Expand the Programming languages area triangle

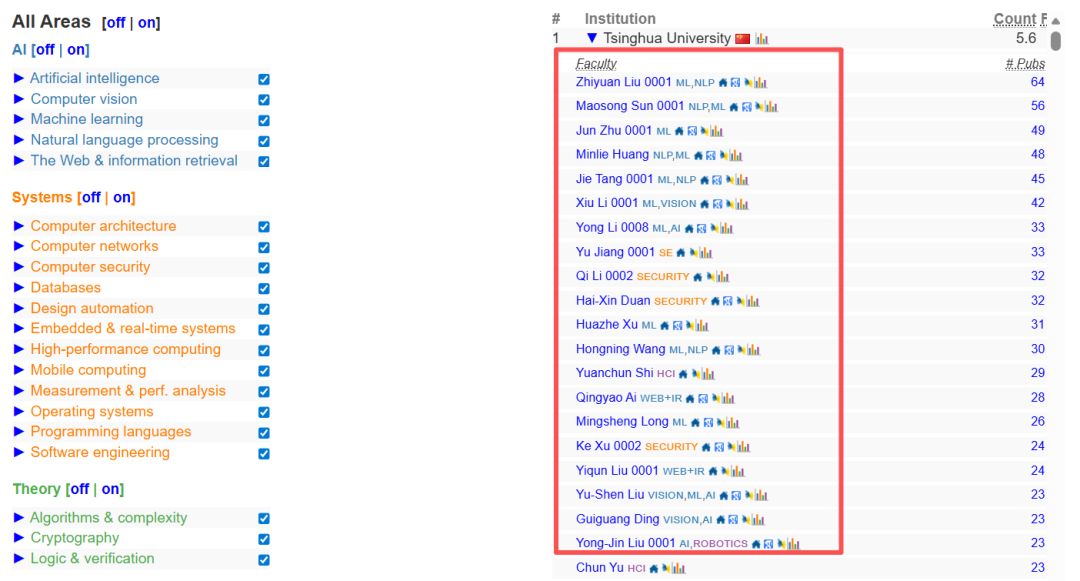point(19,432)
